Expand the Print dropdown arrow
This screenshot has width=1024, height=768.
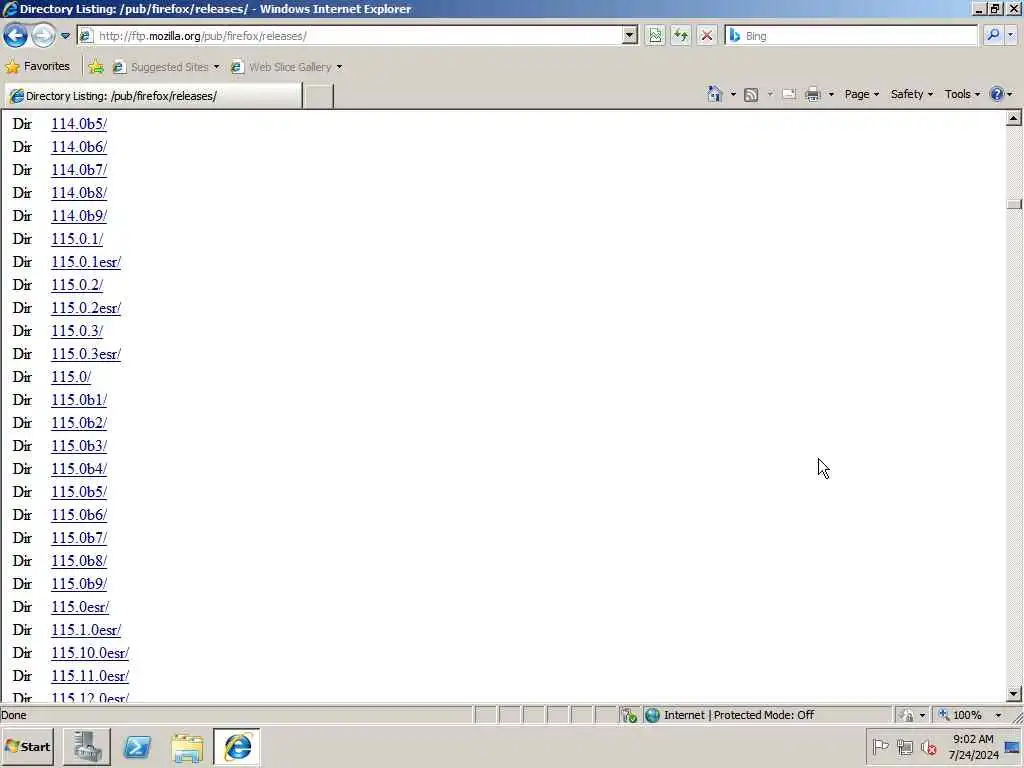(x=831, y=95)
